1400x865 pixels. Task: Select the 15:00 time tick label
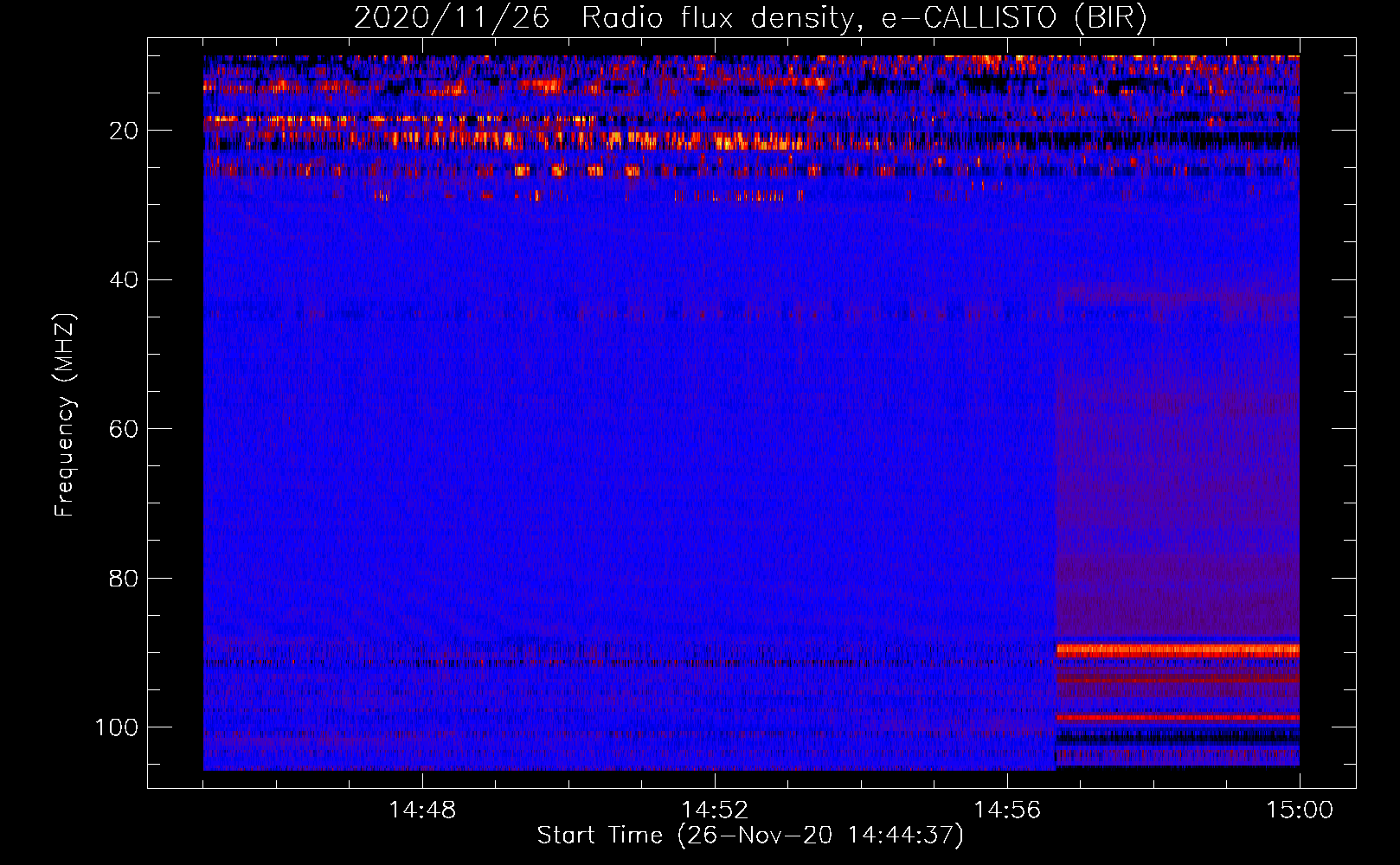pos(1300,811)
